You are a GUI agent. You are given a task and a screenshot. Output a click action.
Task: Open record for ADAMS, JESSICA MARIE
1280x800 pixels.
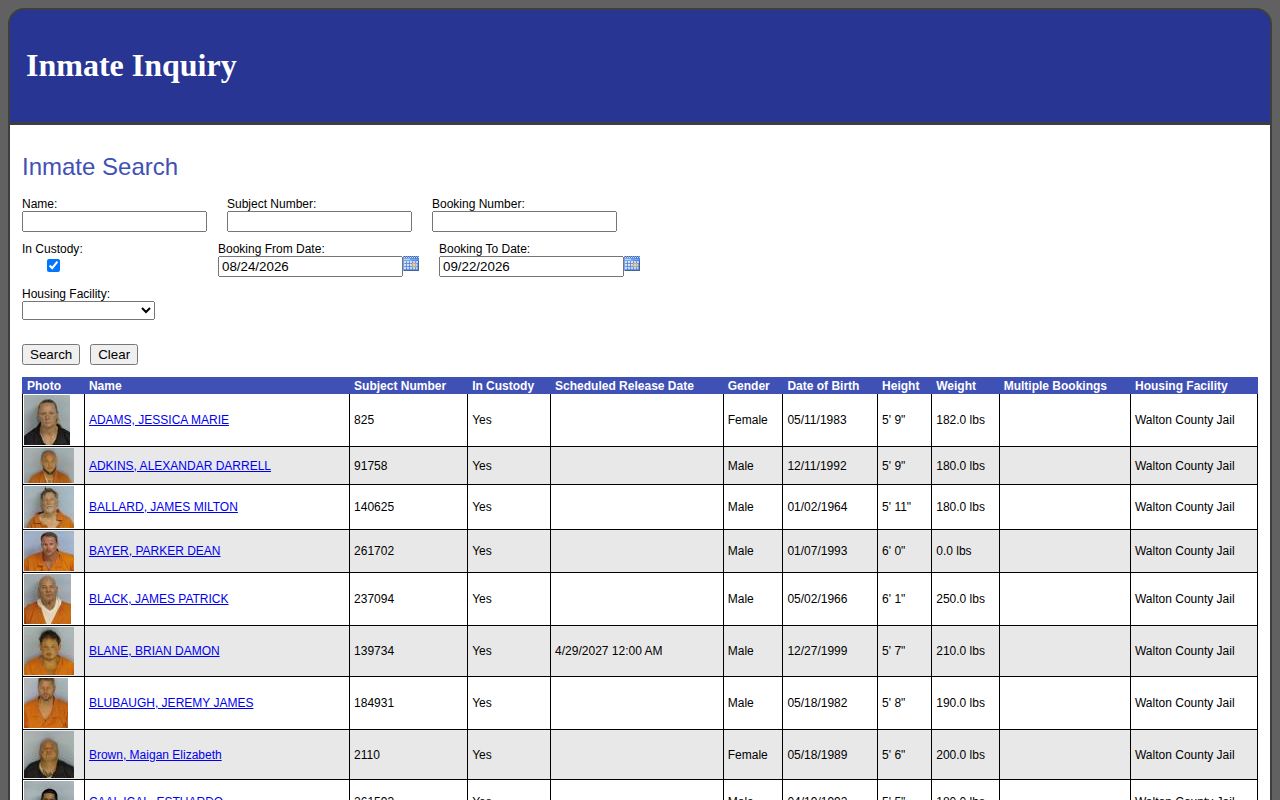159,420
